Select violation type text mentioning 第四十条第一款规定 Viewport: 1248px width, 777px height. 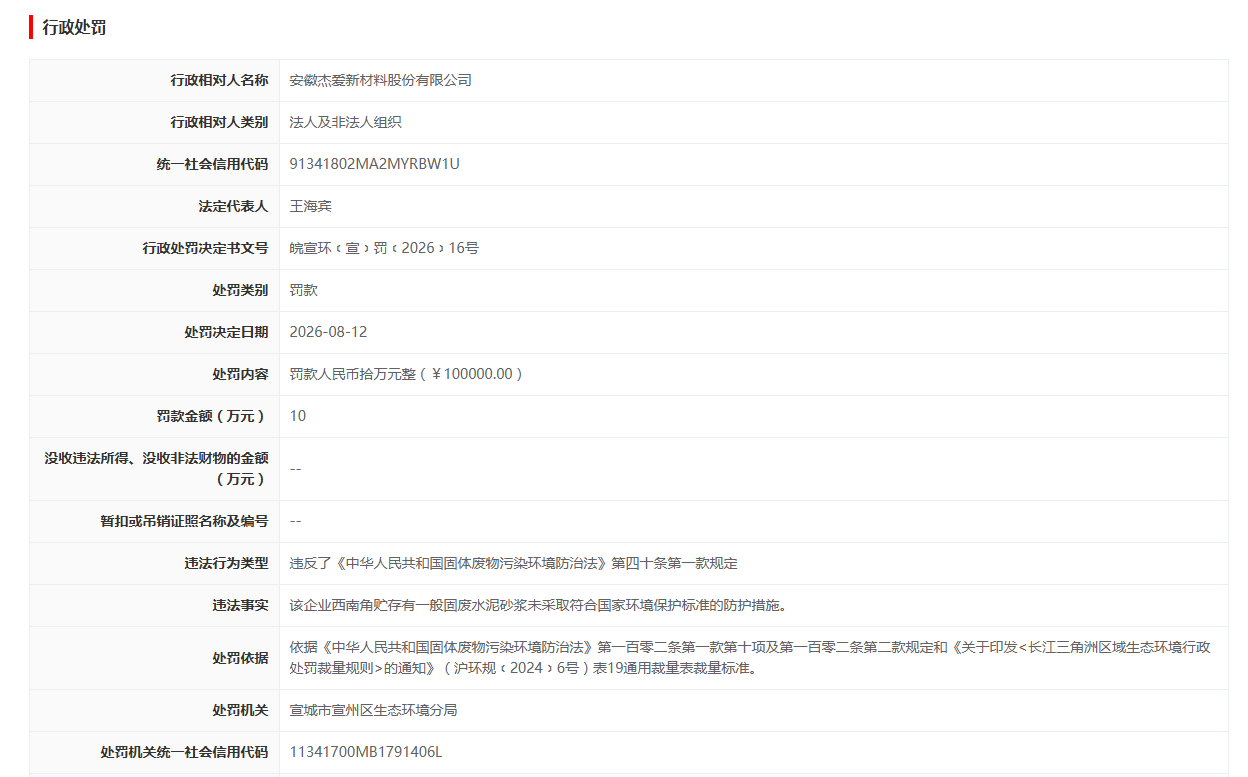[513, 563]
